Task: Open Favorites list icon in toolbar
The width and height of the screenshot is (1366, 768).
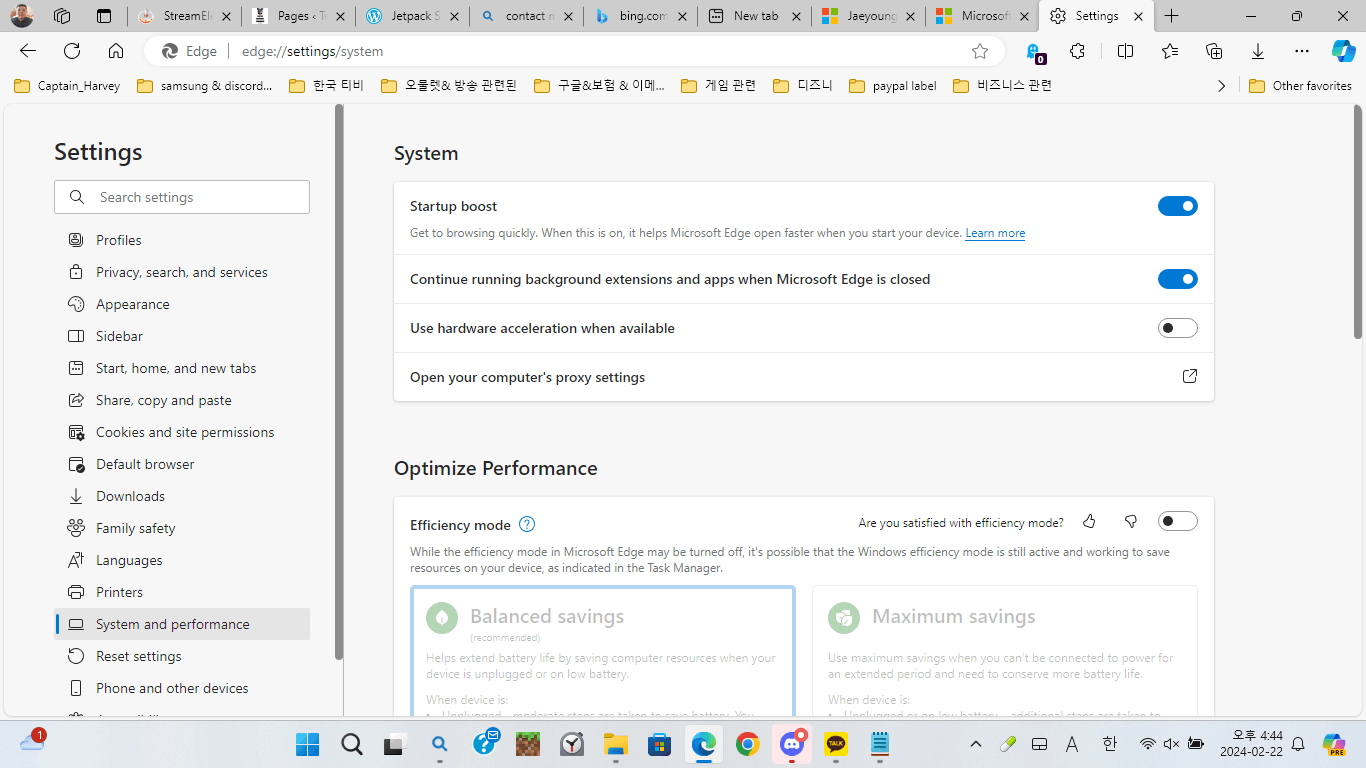Action: (x=1170, y=51)
